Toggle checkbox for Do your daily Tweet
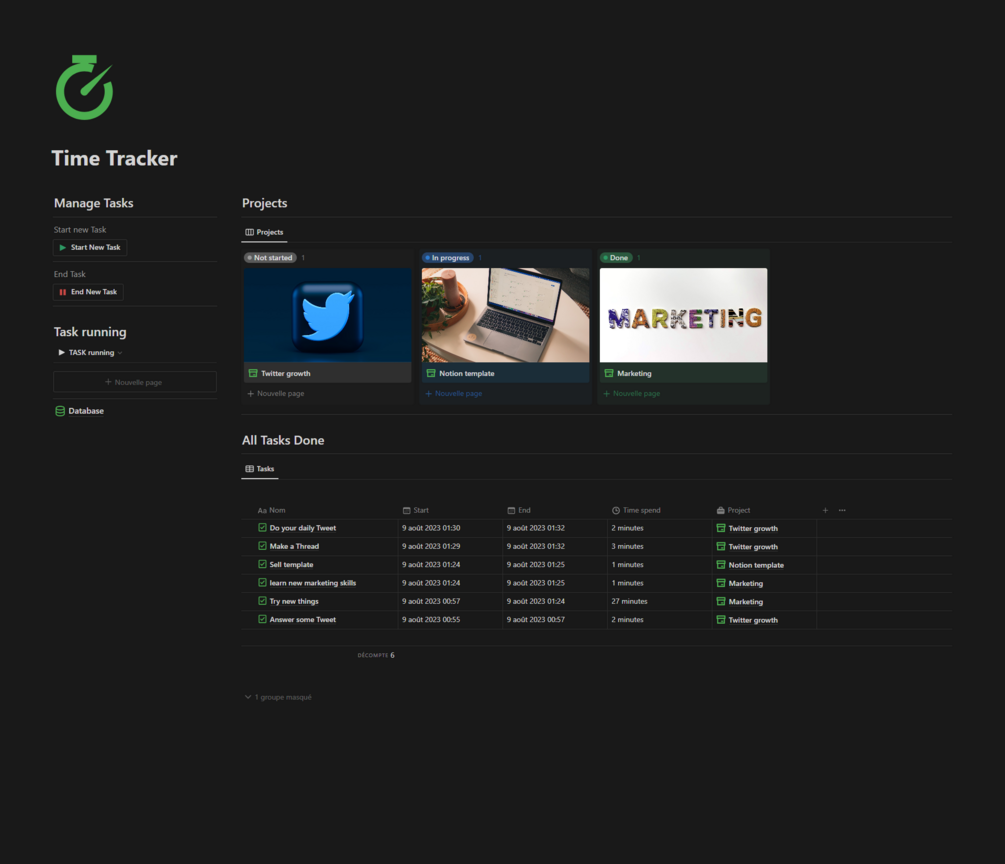Viewport: 1005px width, 864px height. tap(262, 528)
